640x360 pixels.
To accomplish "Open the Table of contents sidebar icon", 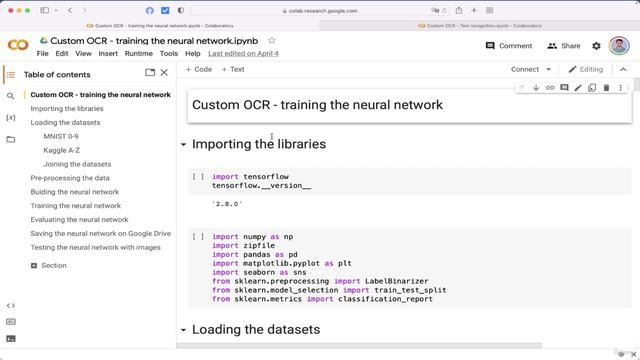I will click(11, 75).
